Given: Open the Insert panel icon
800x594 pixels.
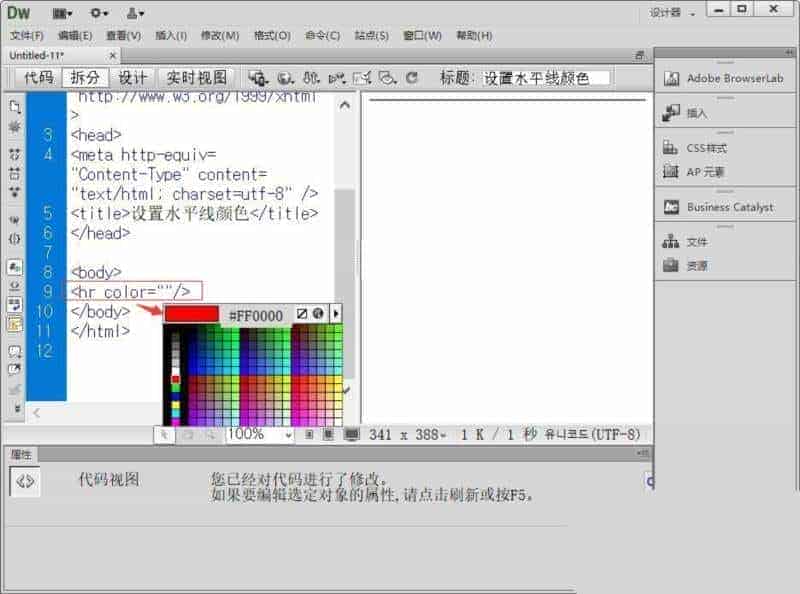Looking at the screenshot, I should point(671,113).
